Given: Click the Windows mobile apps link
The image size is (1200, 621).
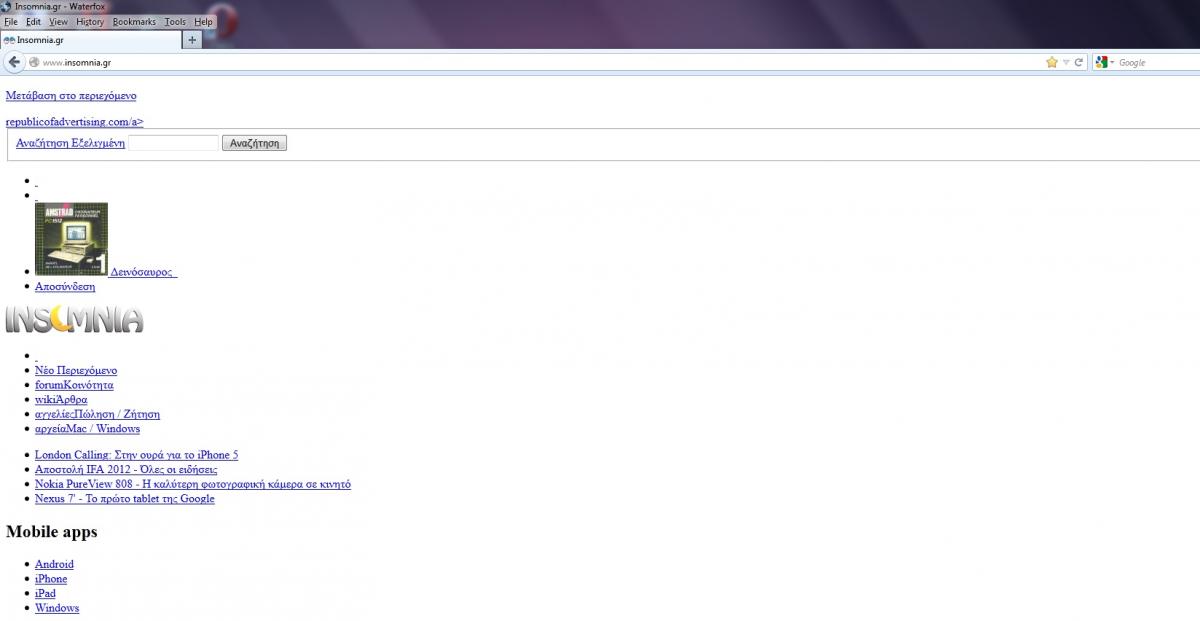Looking at the screenshot, I should click(57, 608).
